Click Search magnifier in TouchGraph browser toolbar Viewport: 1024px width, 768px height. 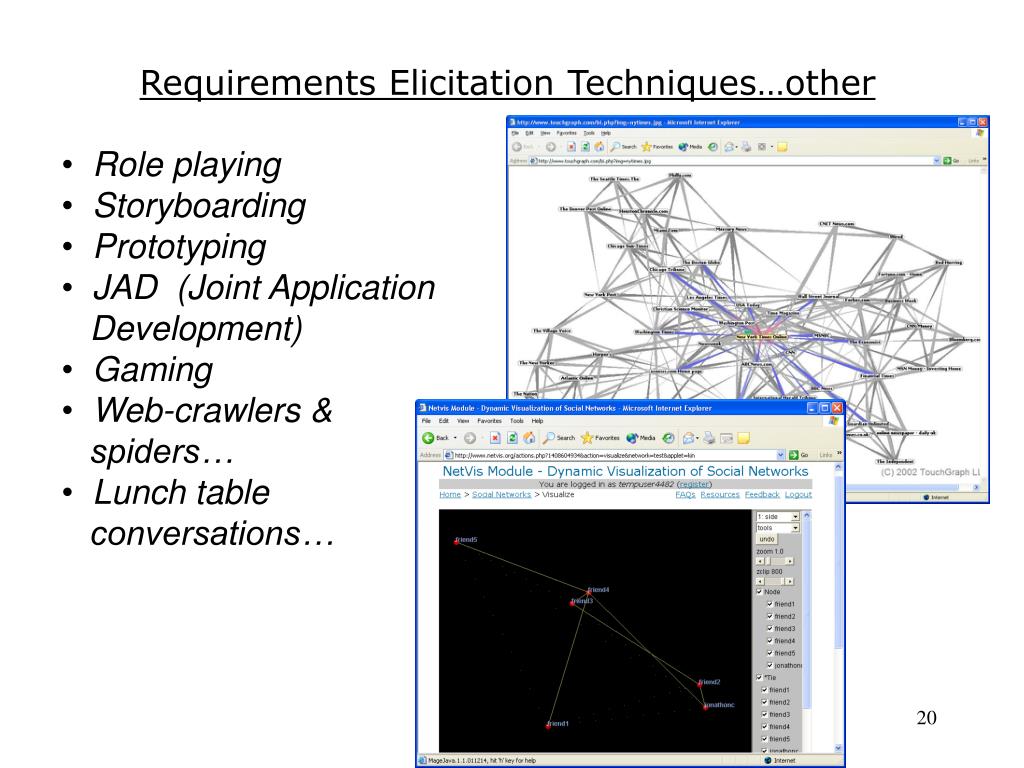click(615, 147)
